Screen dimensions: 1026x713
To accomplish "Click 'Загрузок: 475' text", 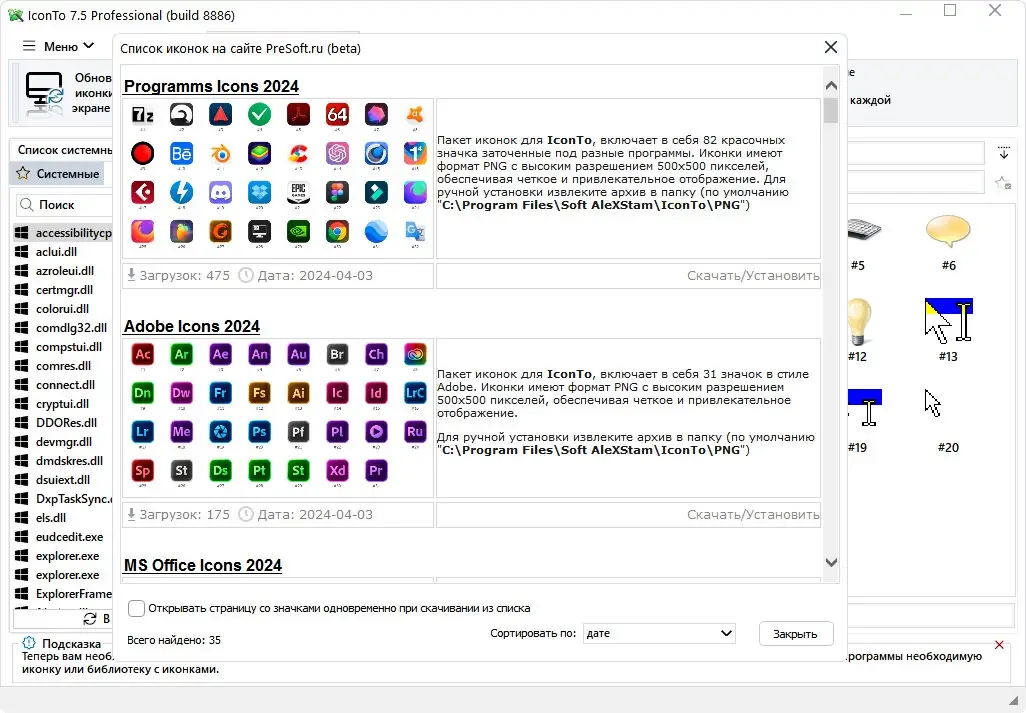I will (x=185, y=275).
